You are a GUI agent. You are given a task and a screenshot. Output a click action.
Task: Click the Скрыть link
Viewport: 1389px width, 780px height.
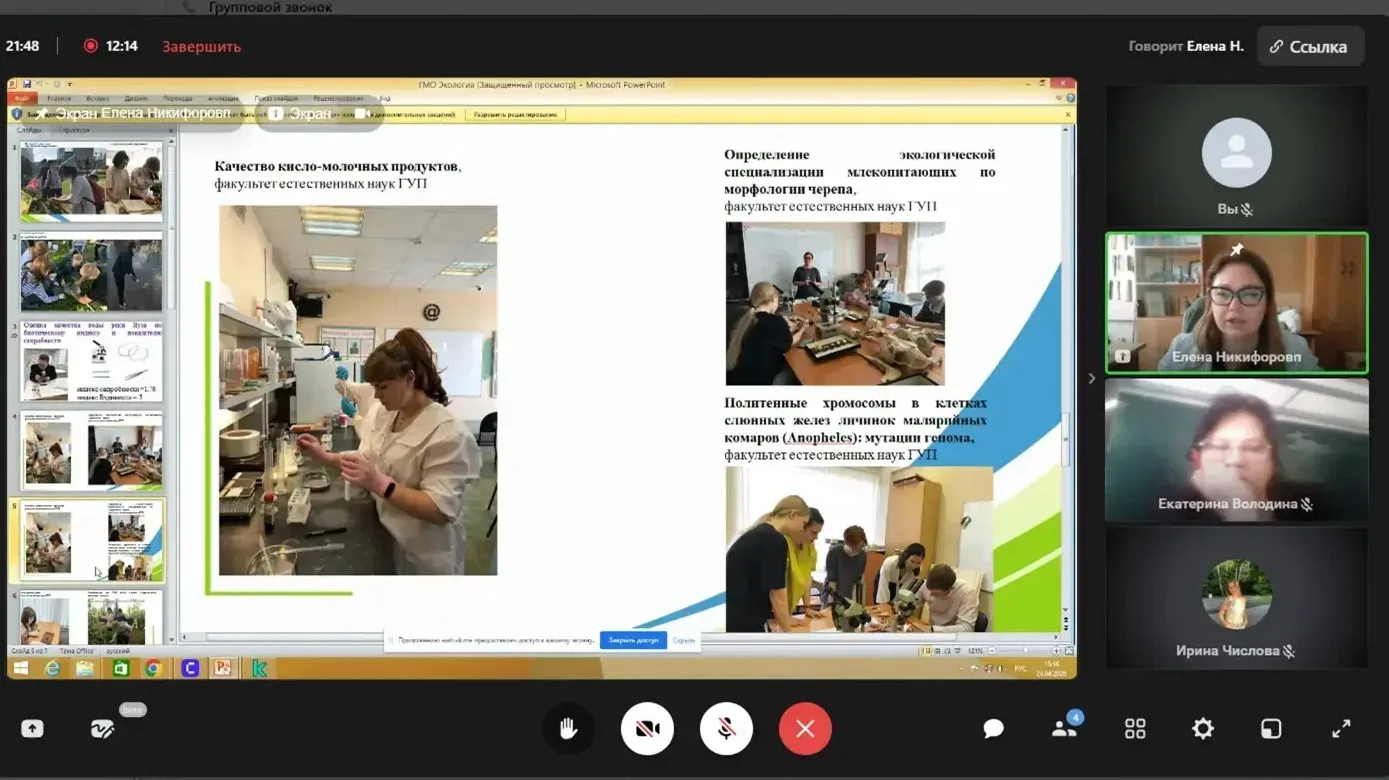[x=684, y=640]
